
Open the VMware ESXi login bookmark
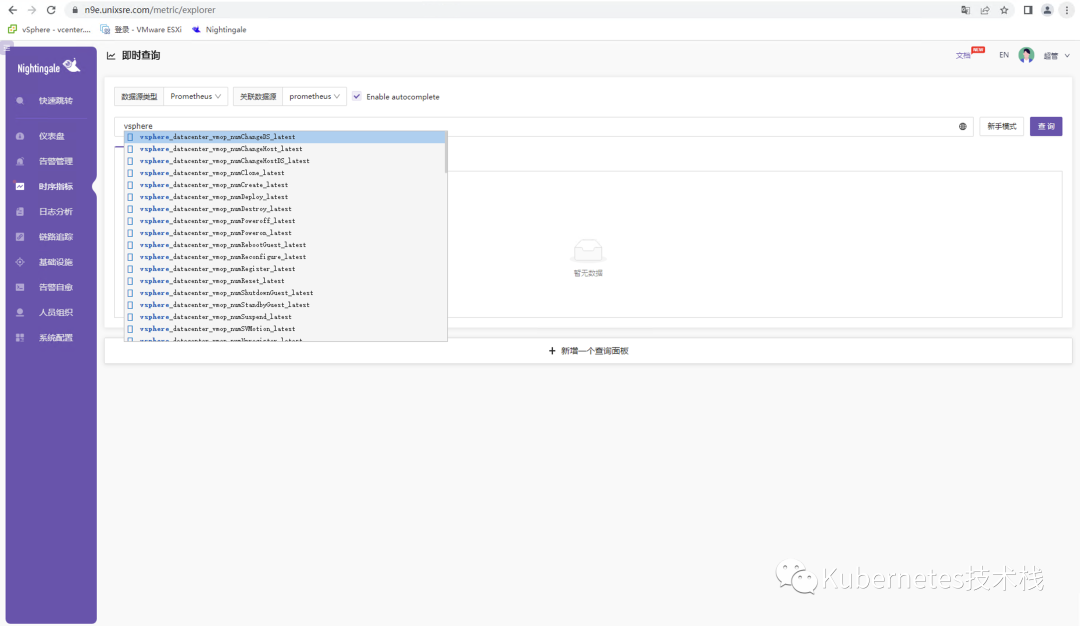(x=141, y=30)
